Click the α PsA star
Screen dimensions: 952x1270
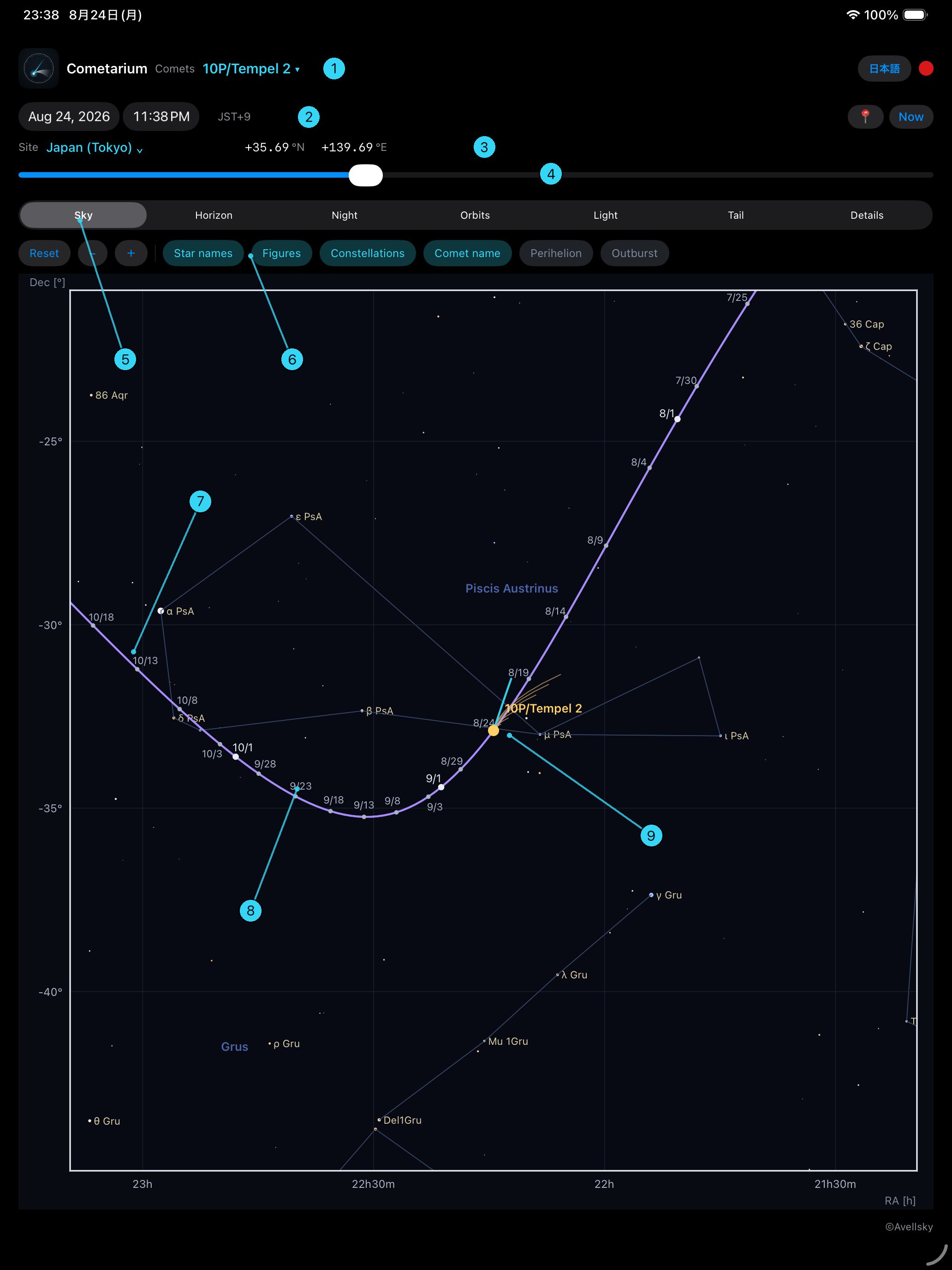pos(161,611)
